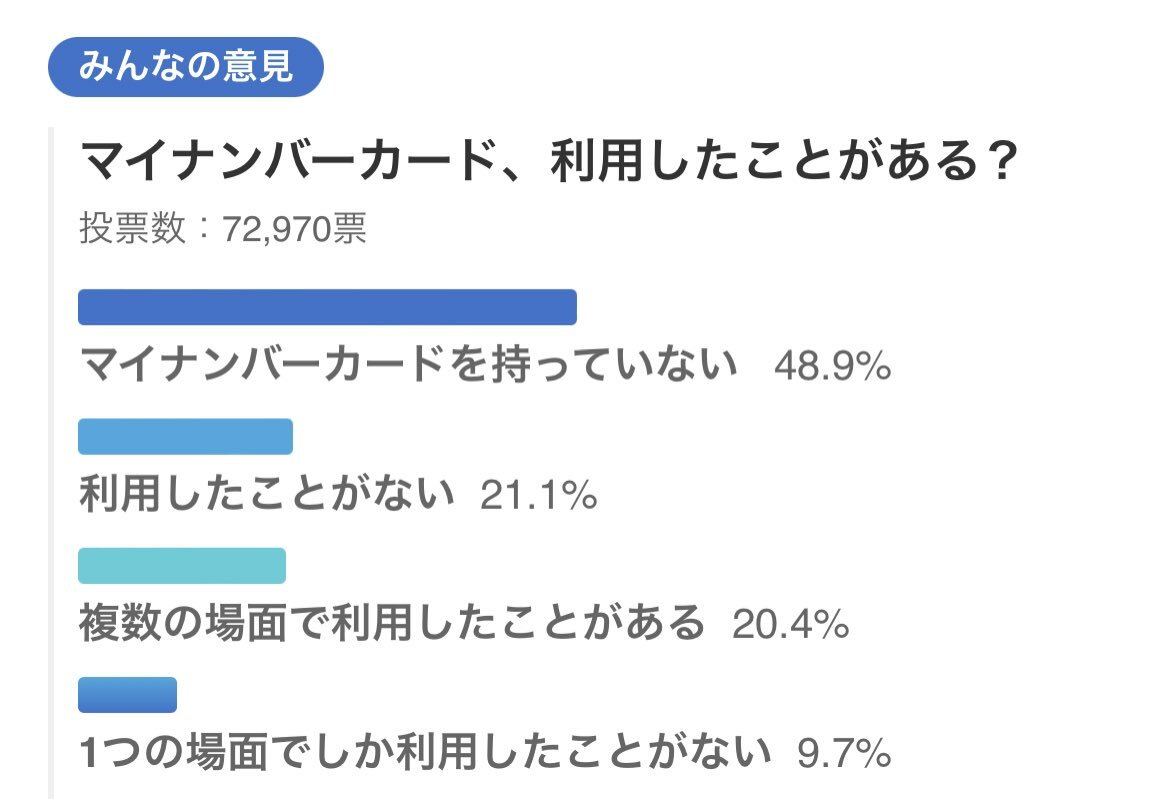Click the light blue 21.1% result bar
1170x799 pixels.
click(x=186, y=436)
